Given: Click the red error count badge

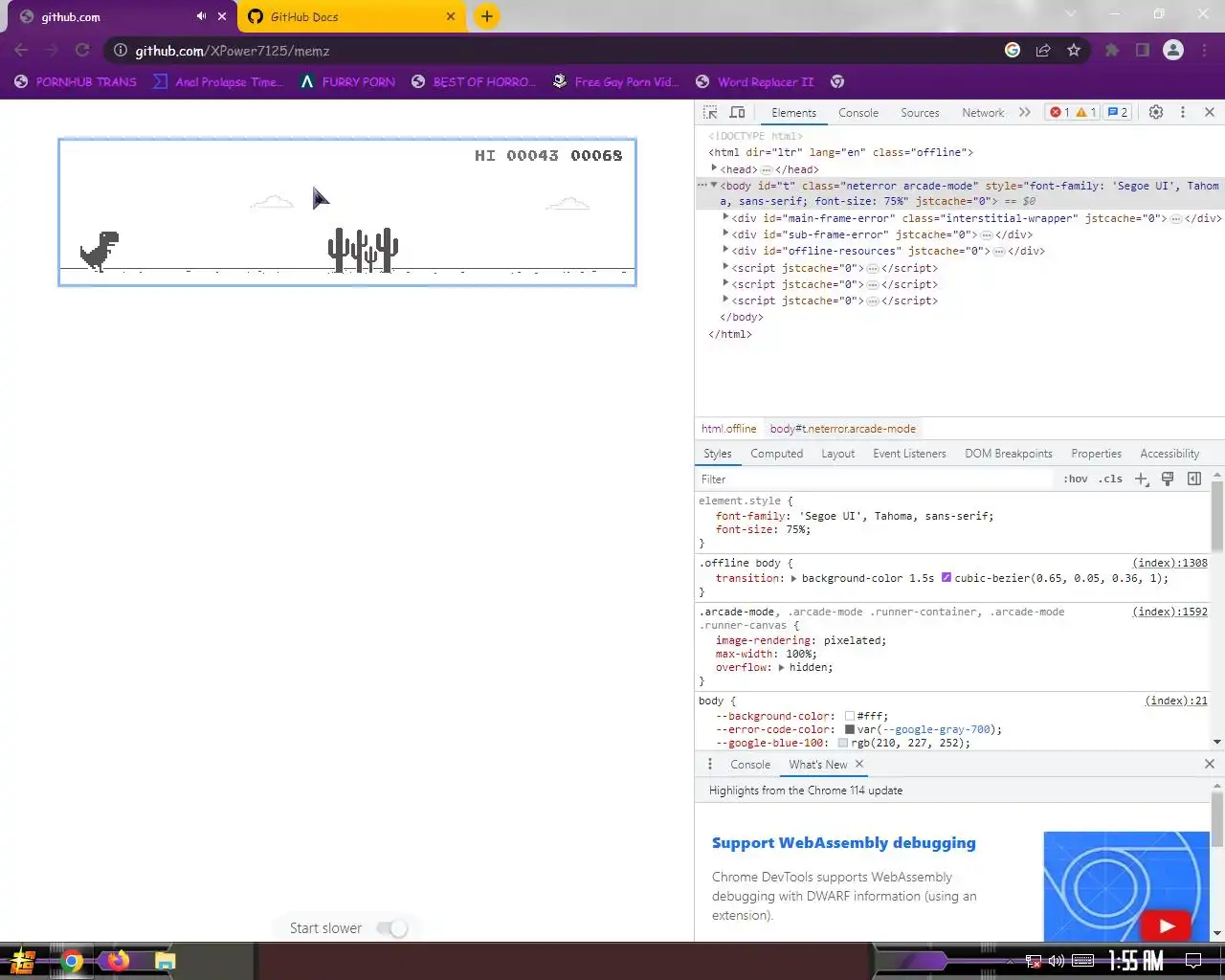Looking at the screenshot, I should click(1059, 112).
